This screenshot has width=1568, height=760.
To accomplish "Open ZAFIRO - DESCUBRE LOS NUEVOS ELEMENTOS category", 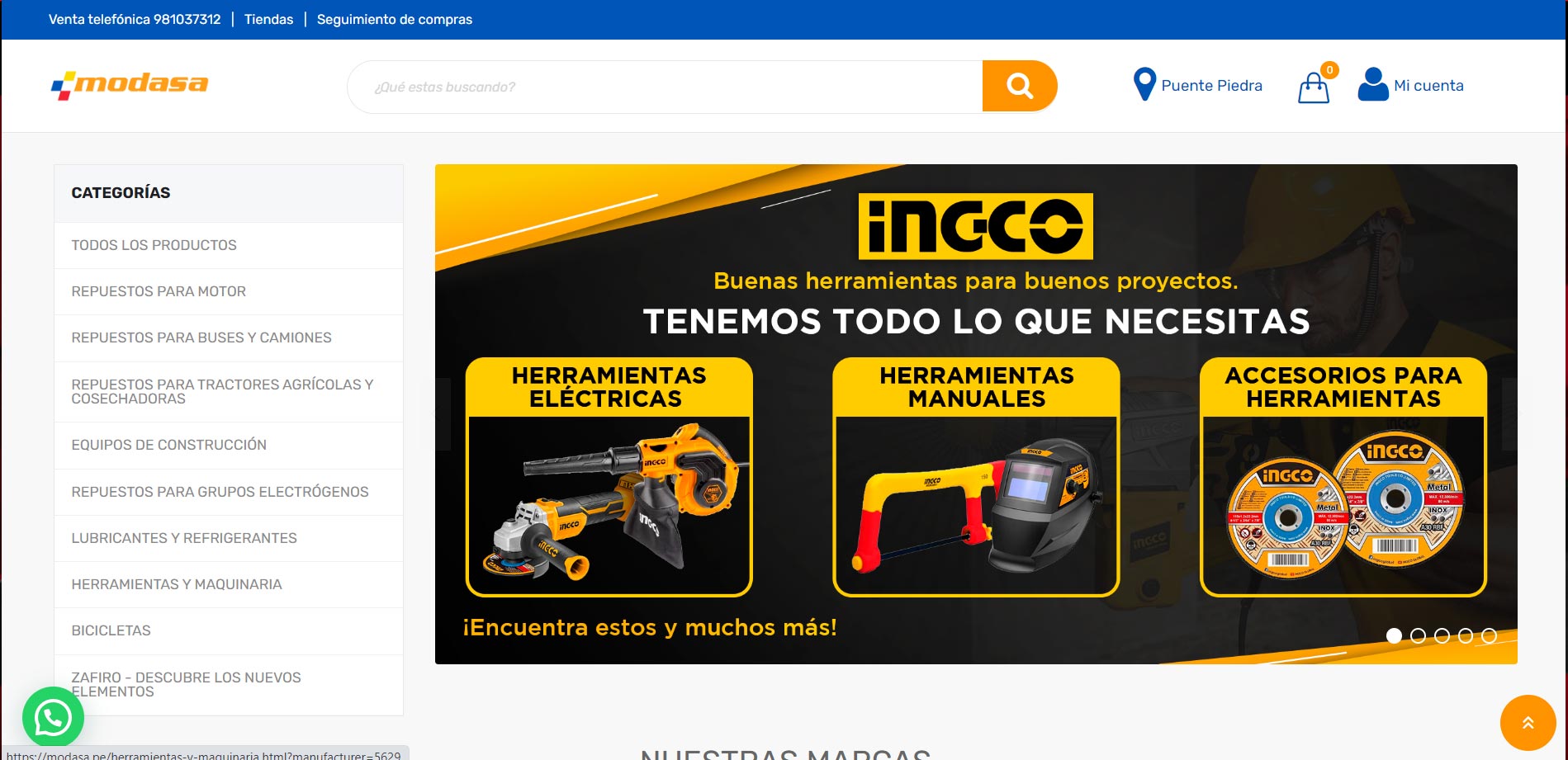I will tap(229, 684).
